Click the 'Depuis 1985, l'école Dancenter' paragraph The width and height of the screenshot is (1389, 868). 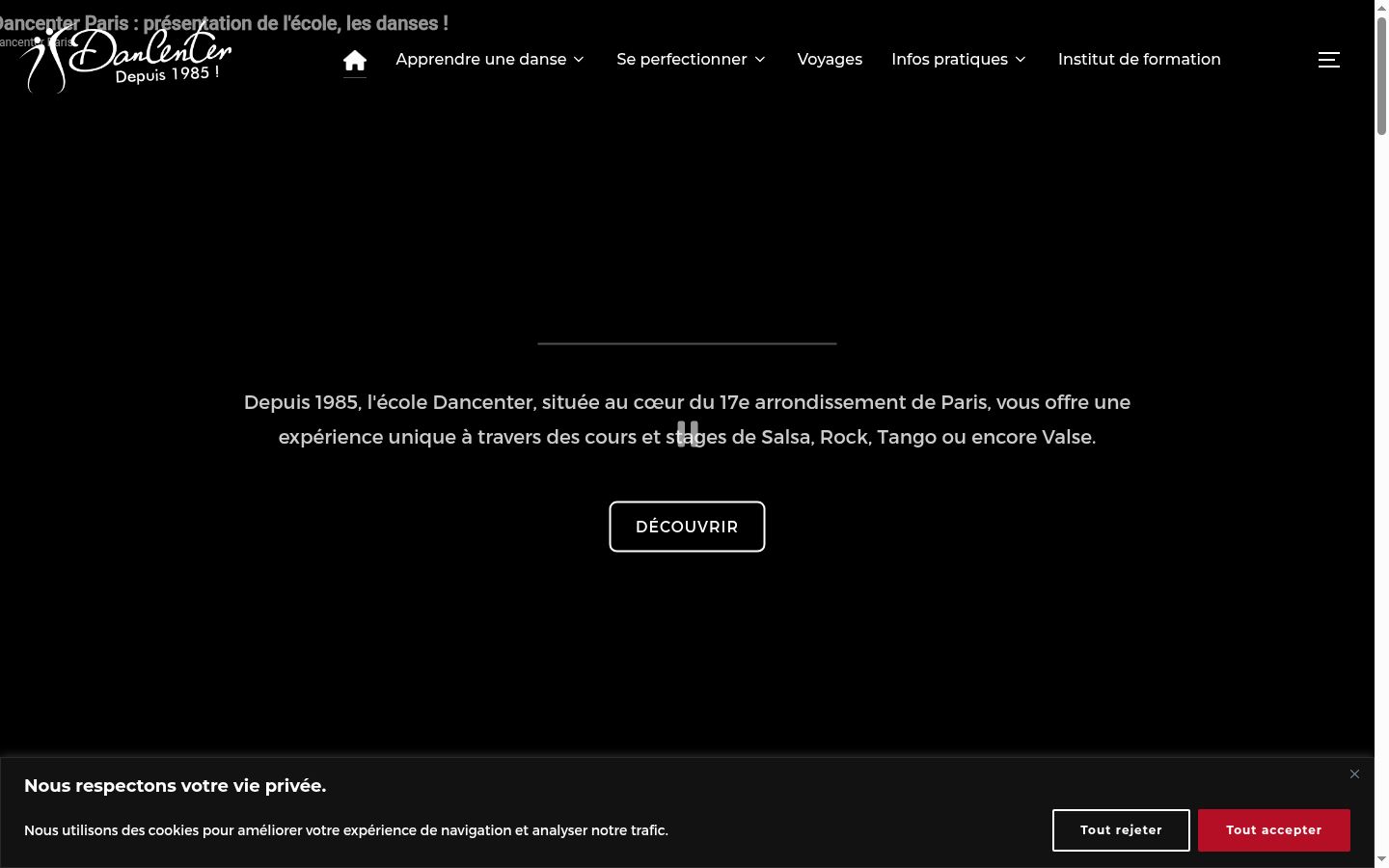coord(687,420)
